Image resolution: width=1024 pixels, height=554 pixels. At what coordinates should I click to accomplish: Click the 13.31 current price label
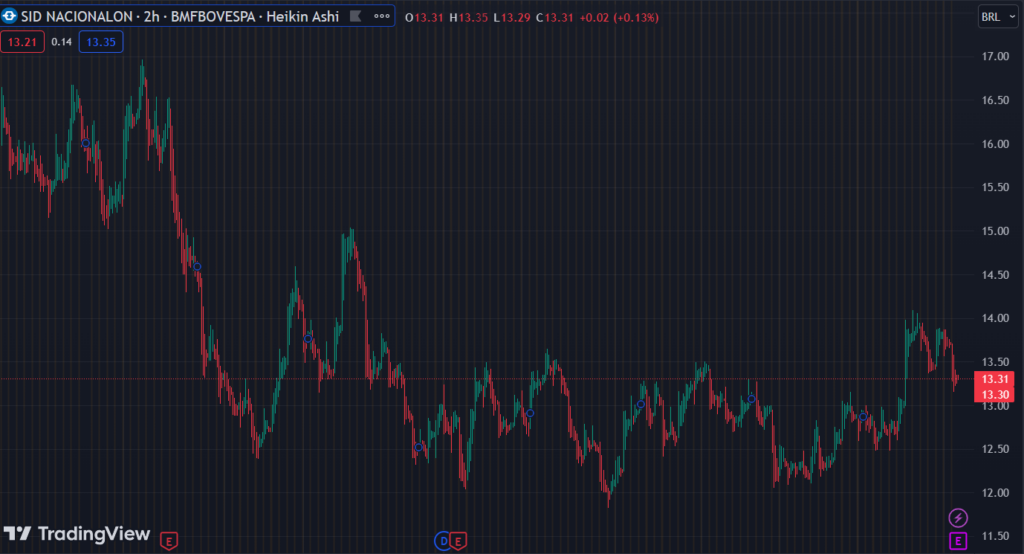click(994, 379)
